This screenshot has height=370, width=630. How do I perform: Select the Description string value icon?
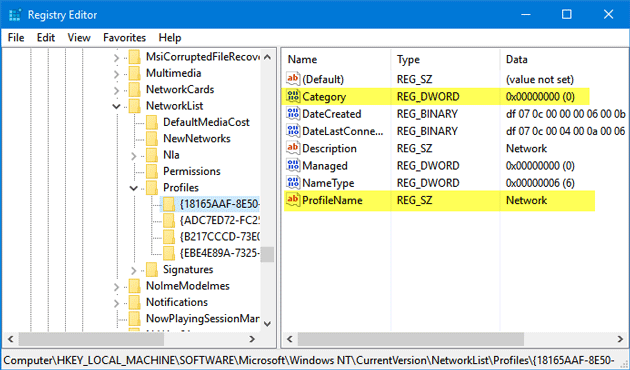[x=293, y=148]
